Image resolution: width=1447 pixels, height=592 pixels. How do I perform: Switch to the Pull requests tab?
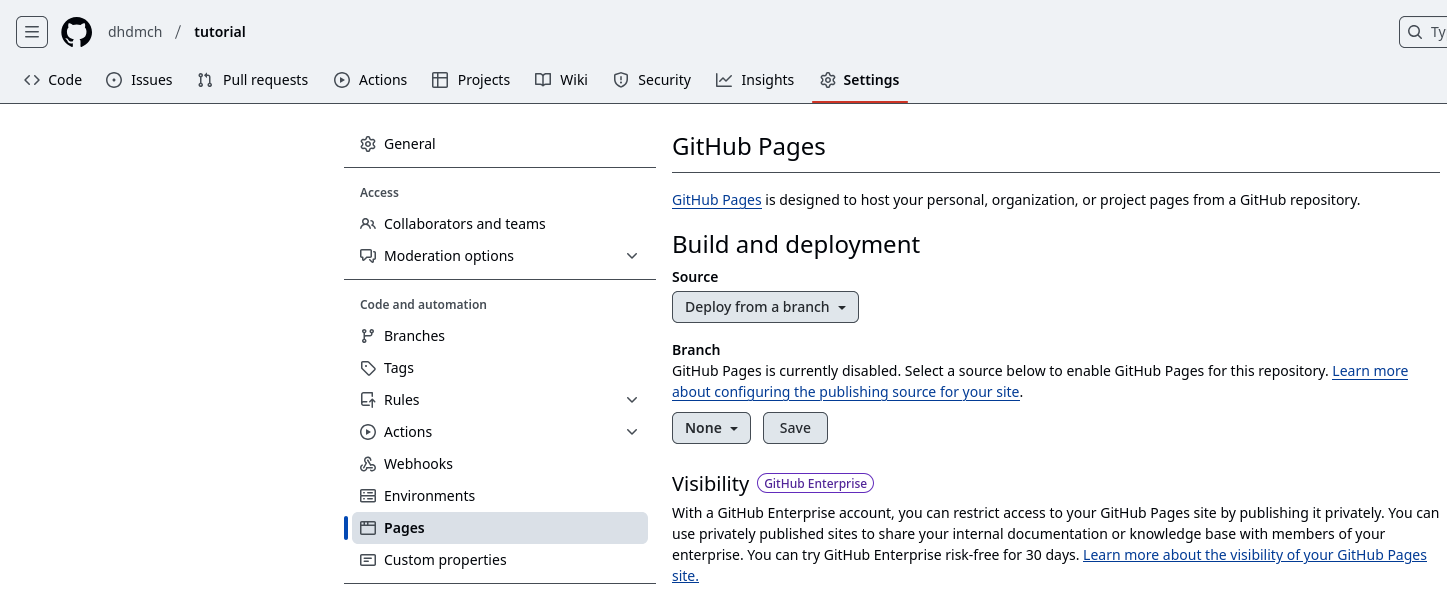253,80
